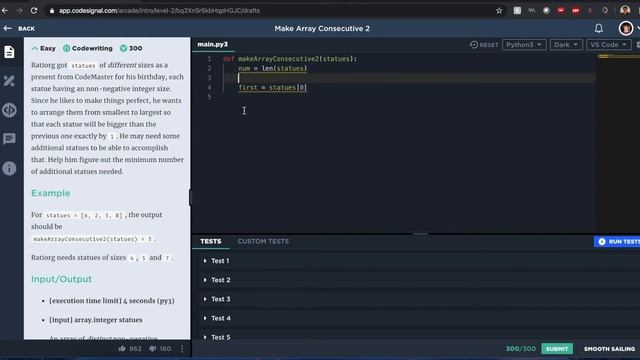Expand Test 2

(x=217, y=280)
